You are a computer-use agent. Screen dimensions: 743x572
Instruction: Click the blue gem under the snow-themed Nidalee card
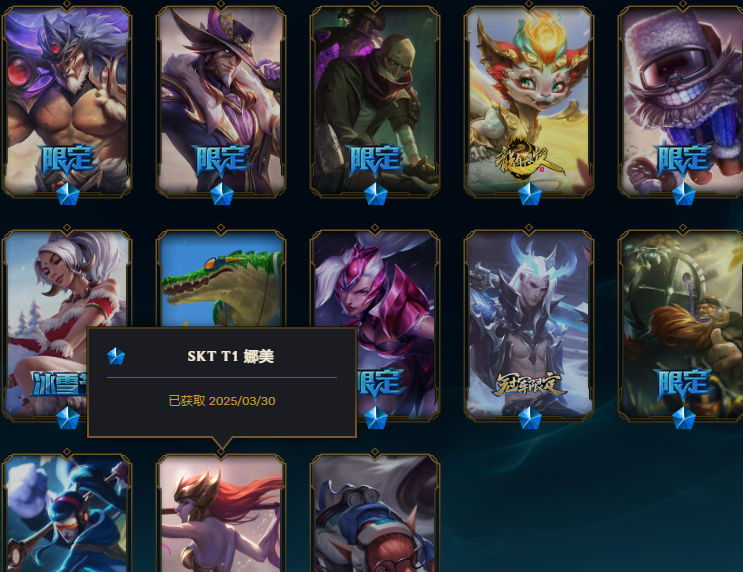[68, 418]
